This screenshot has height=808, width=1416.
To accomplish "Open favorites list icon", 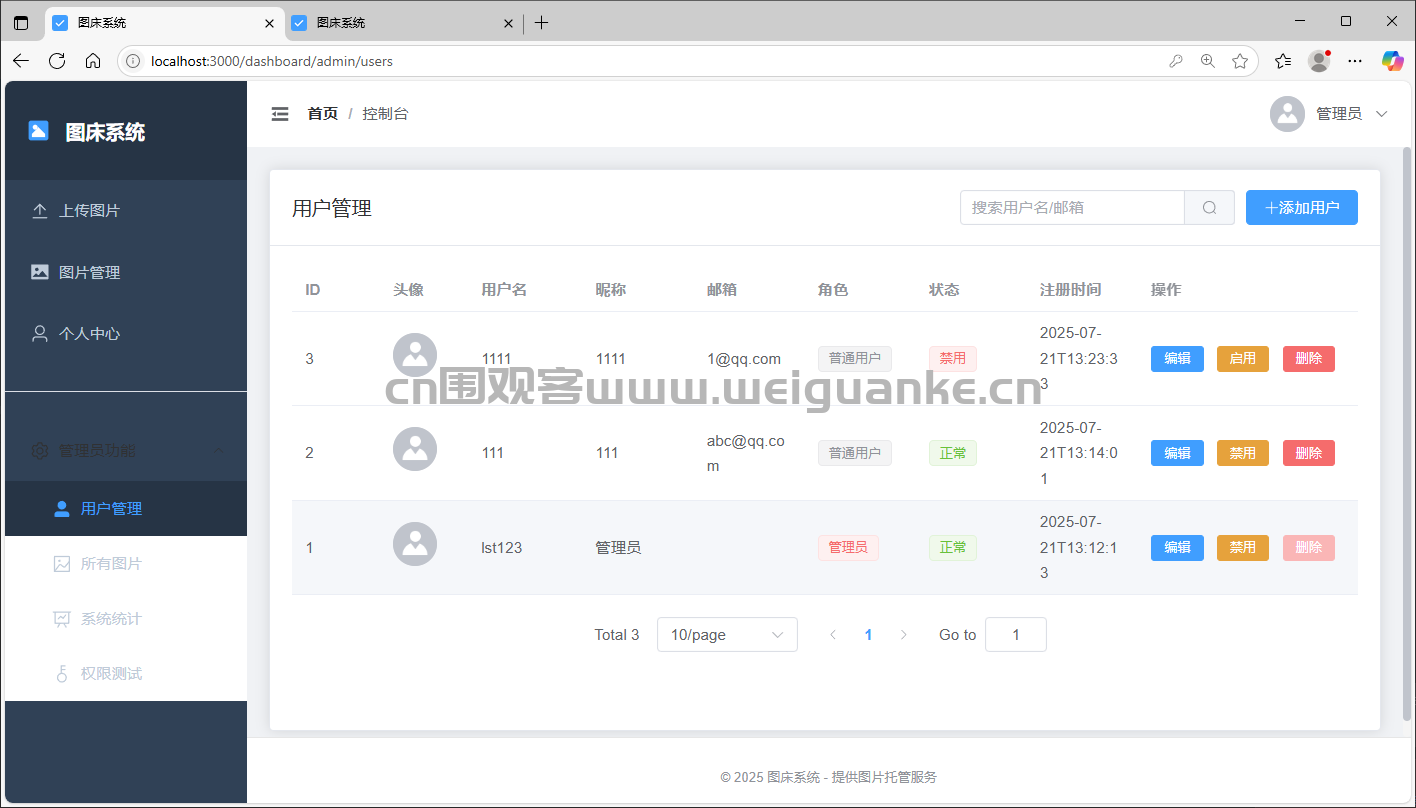I will click(x=1283, y=61).
